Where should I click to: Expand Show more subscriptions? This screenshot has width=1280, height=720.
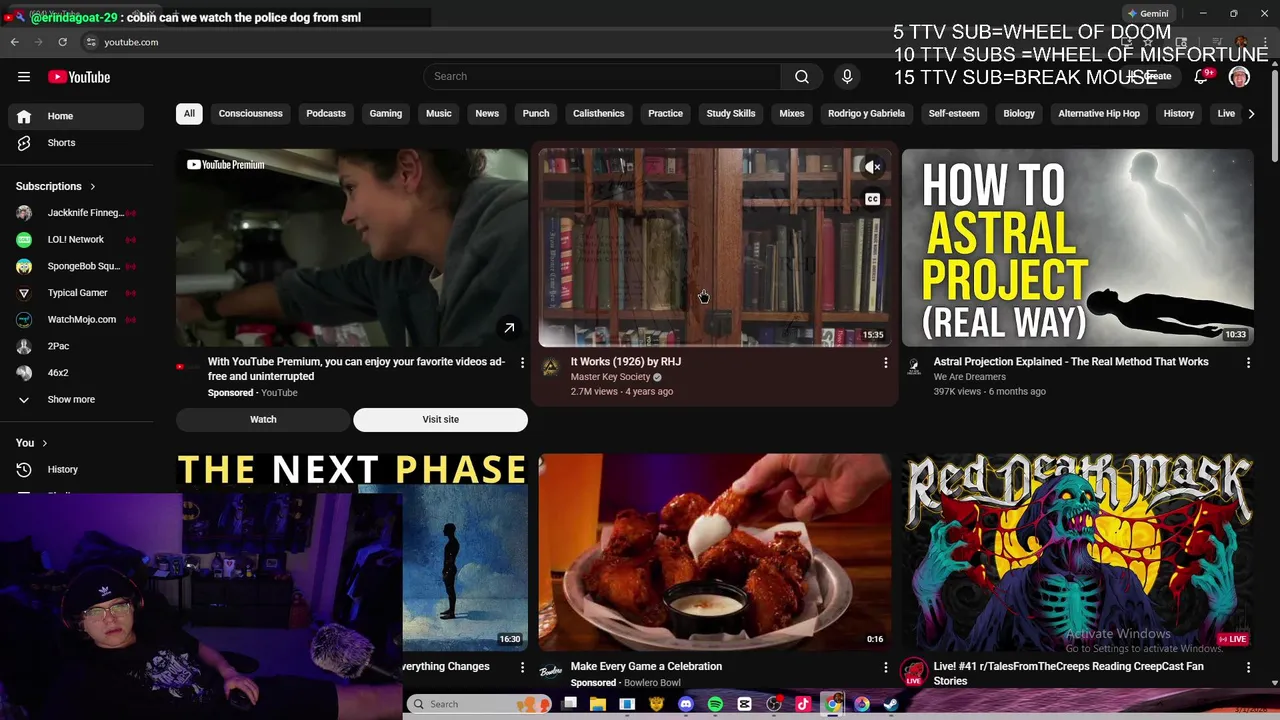click(76, 399)
